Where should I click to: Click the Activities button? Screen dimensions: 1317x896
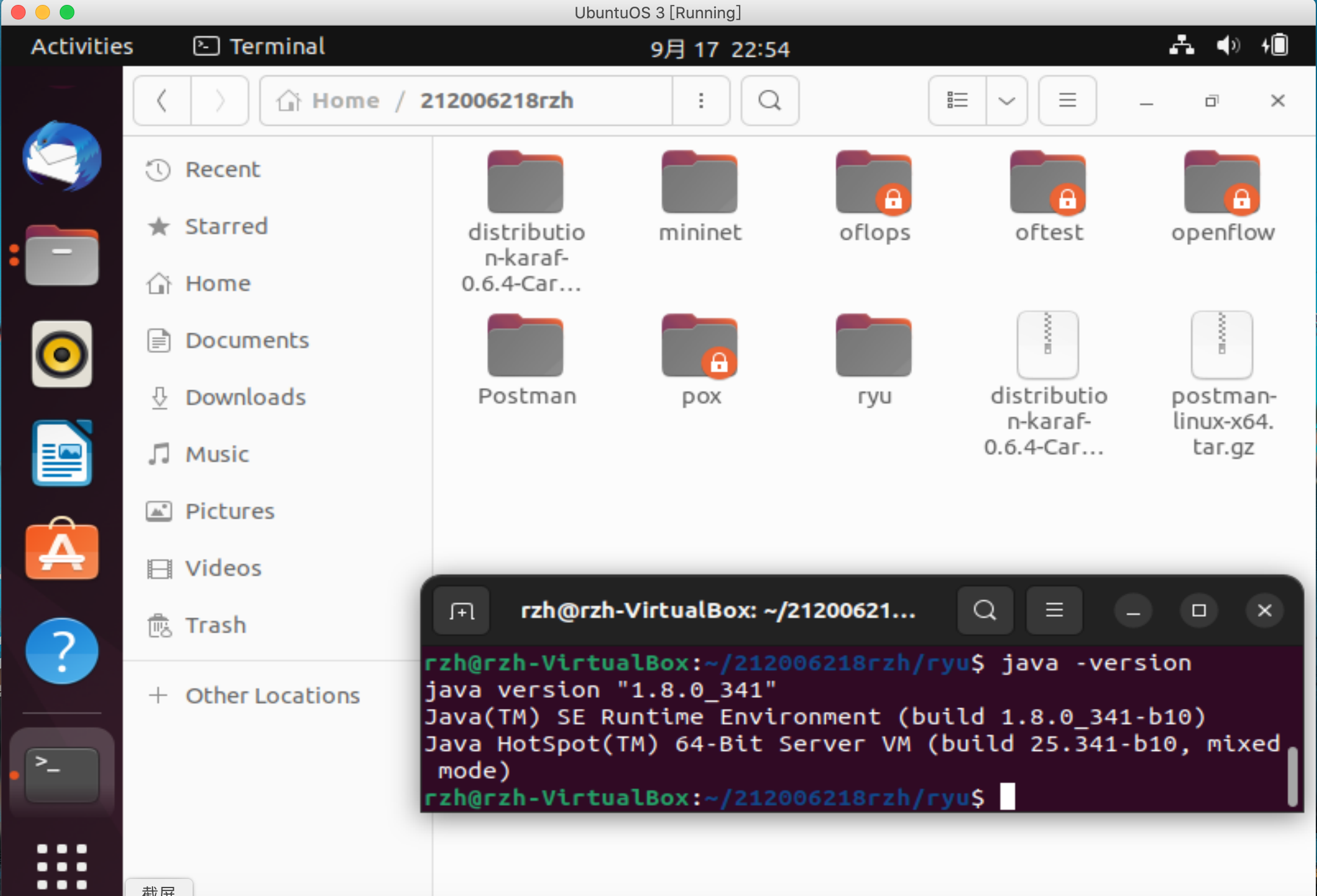pyautogui.click(x=82, y=46)
